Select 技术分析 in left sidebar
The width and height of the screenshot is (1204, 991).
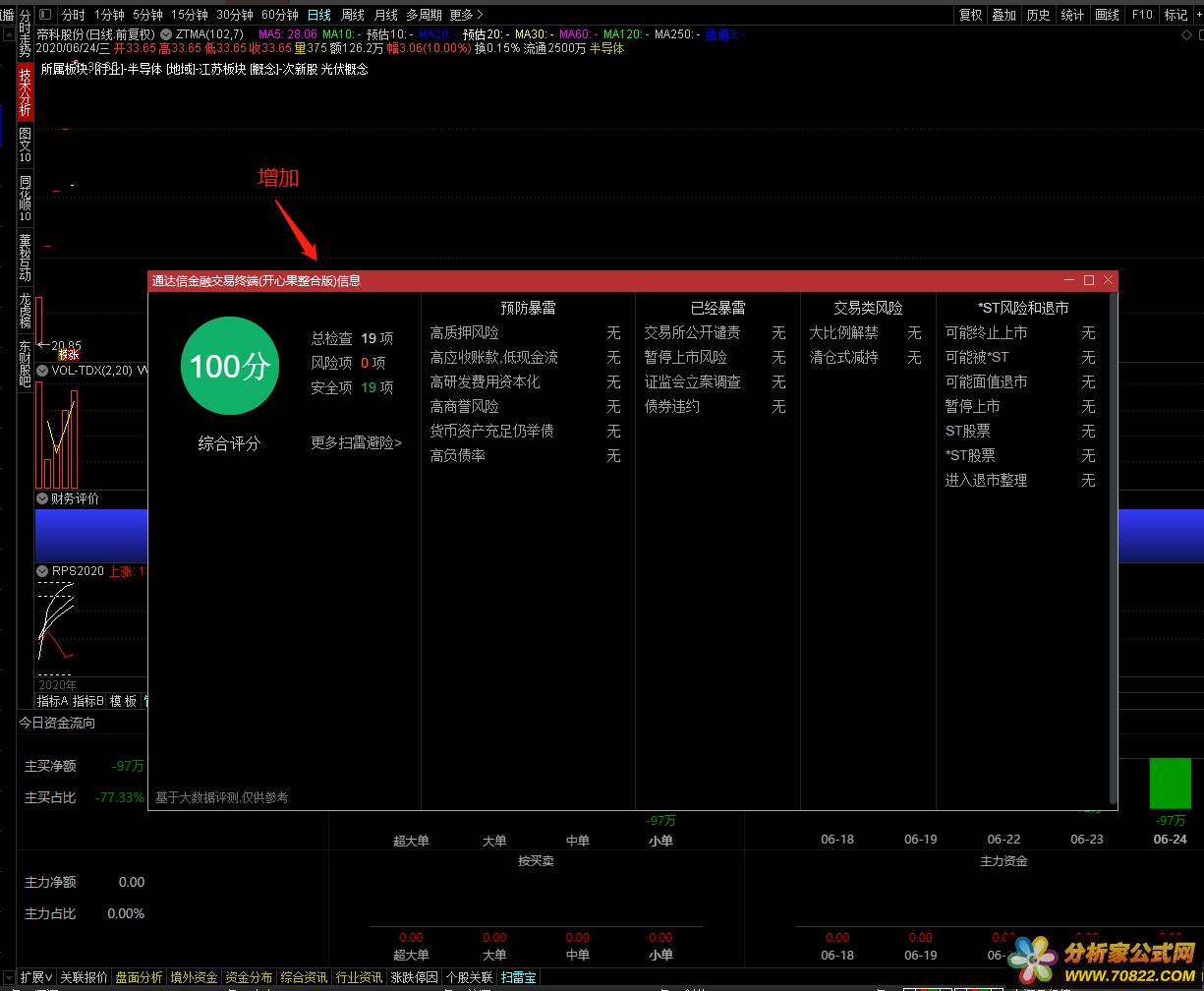pyautogui.click(x=26, y=92)
